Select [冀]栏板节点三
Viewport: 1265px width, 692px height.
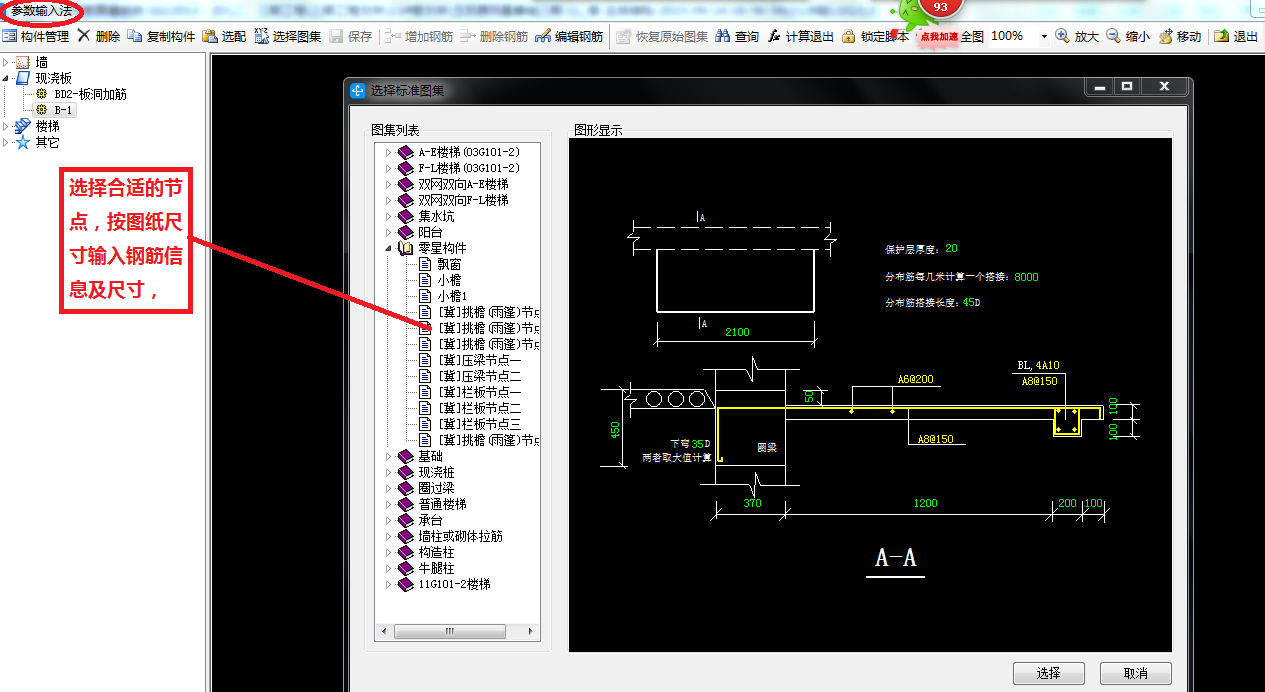point(480,424)
